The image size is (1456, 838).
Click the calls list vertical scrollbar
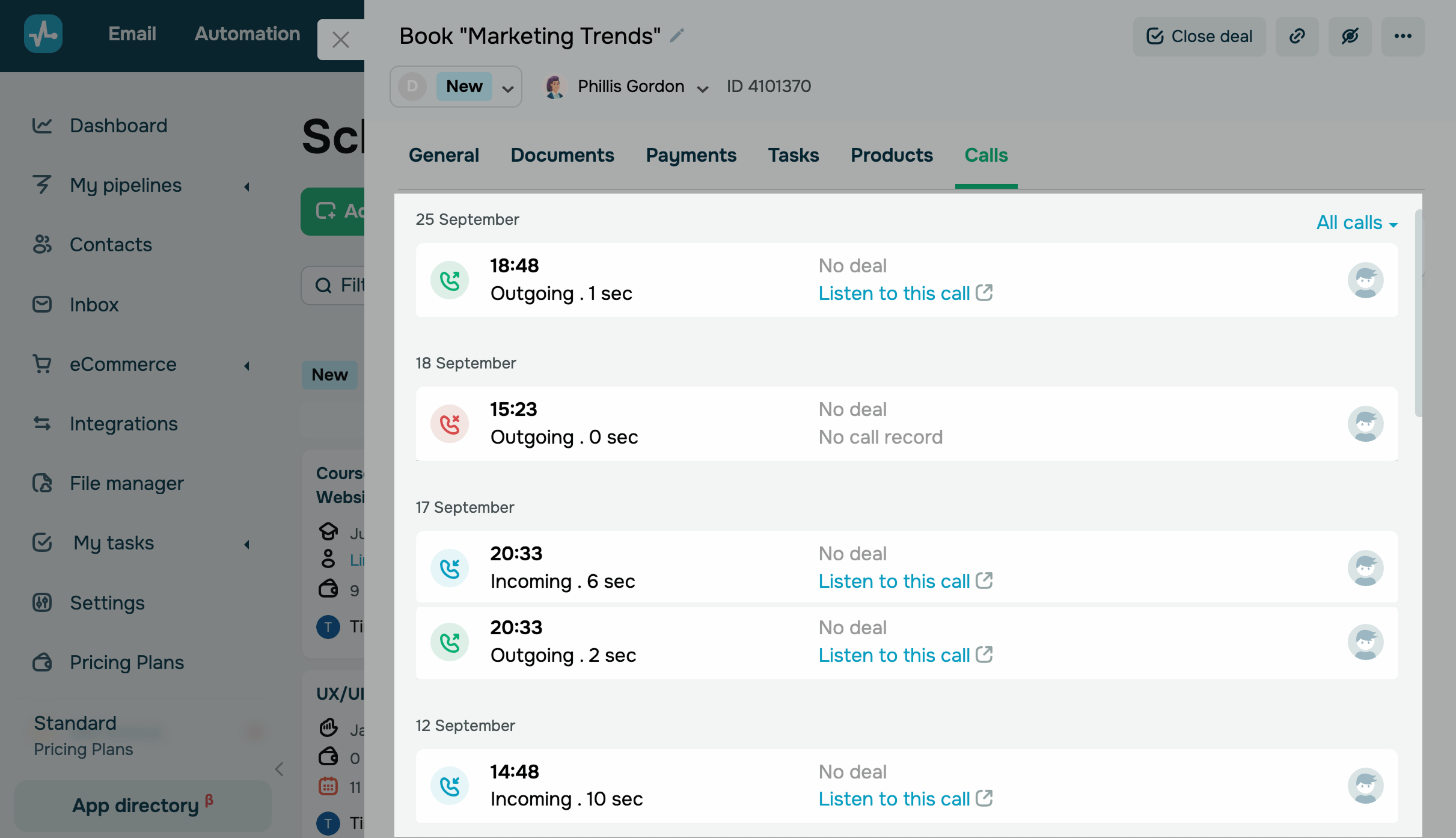1418,313
